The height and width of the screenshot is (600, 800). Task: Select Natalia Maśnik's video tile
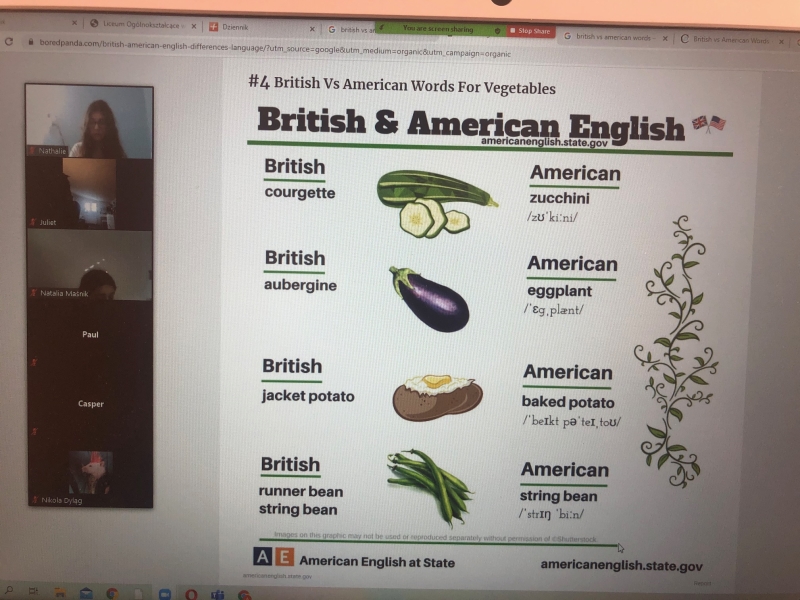(90, 264)
